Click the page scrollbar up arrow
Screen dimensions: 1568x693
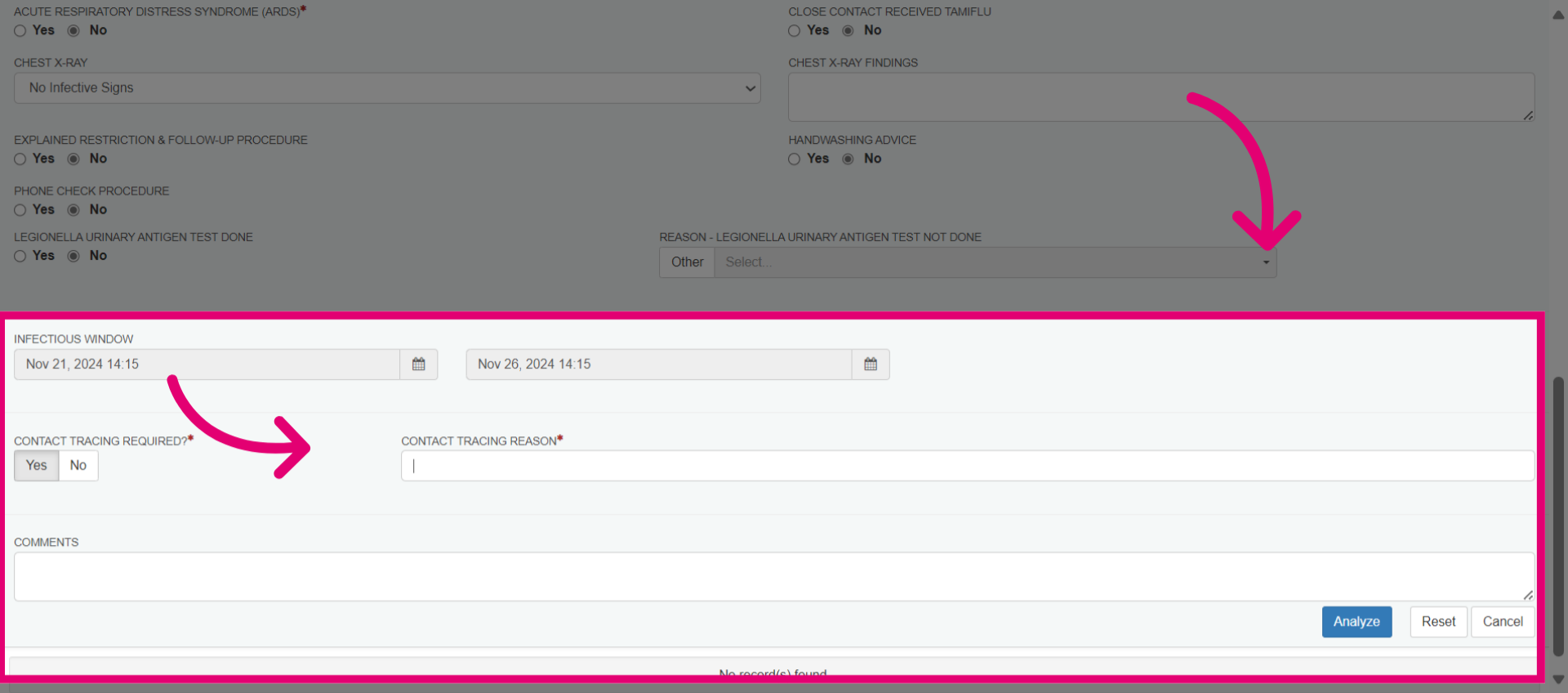coord(1558,14)
